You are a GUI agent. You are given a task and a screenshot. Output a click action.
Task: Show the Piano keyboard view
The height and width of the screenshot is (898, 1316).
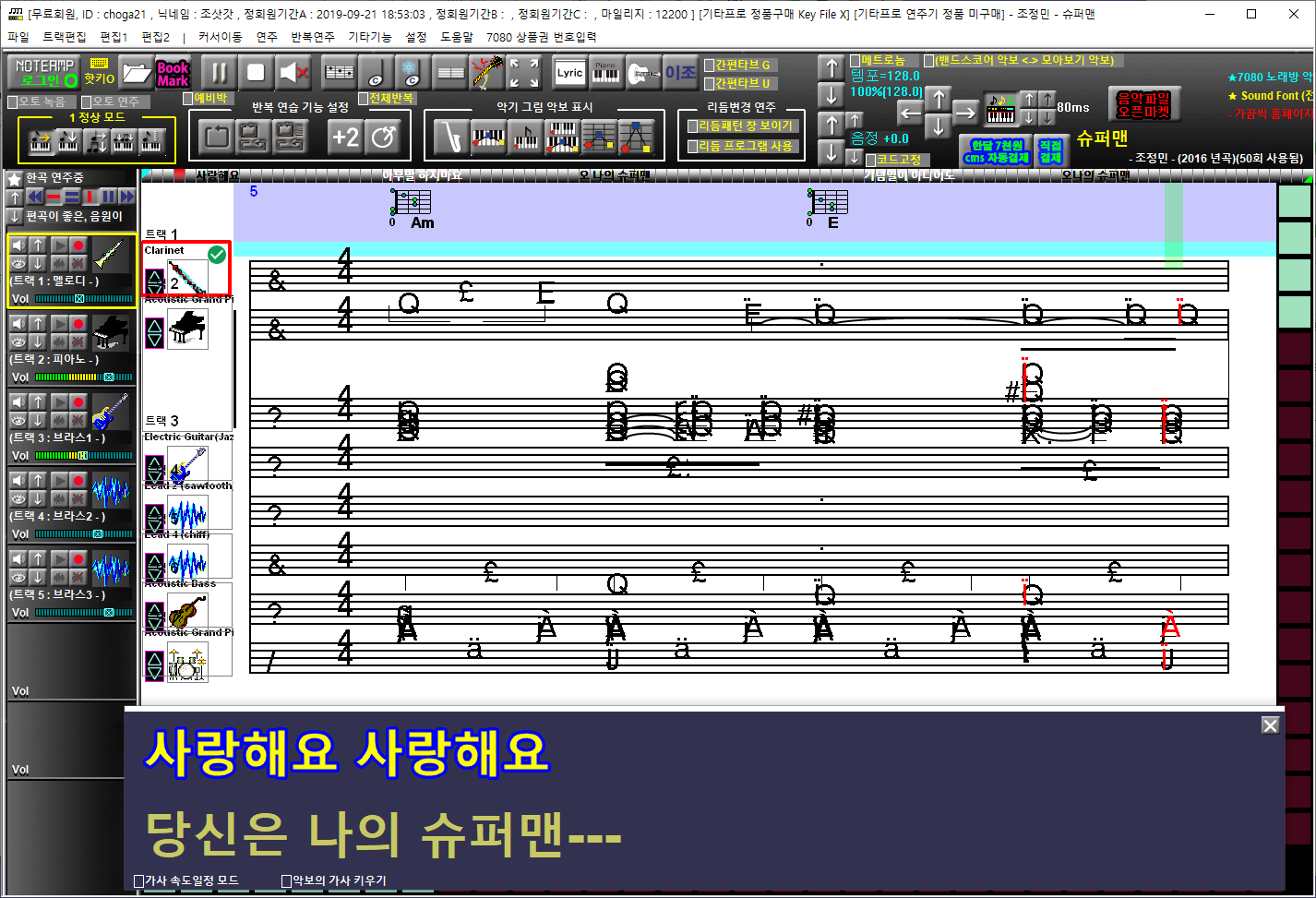coord(606,72)
